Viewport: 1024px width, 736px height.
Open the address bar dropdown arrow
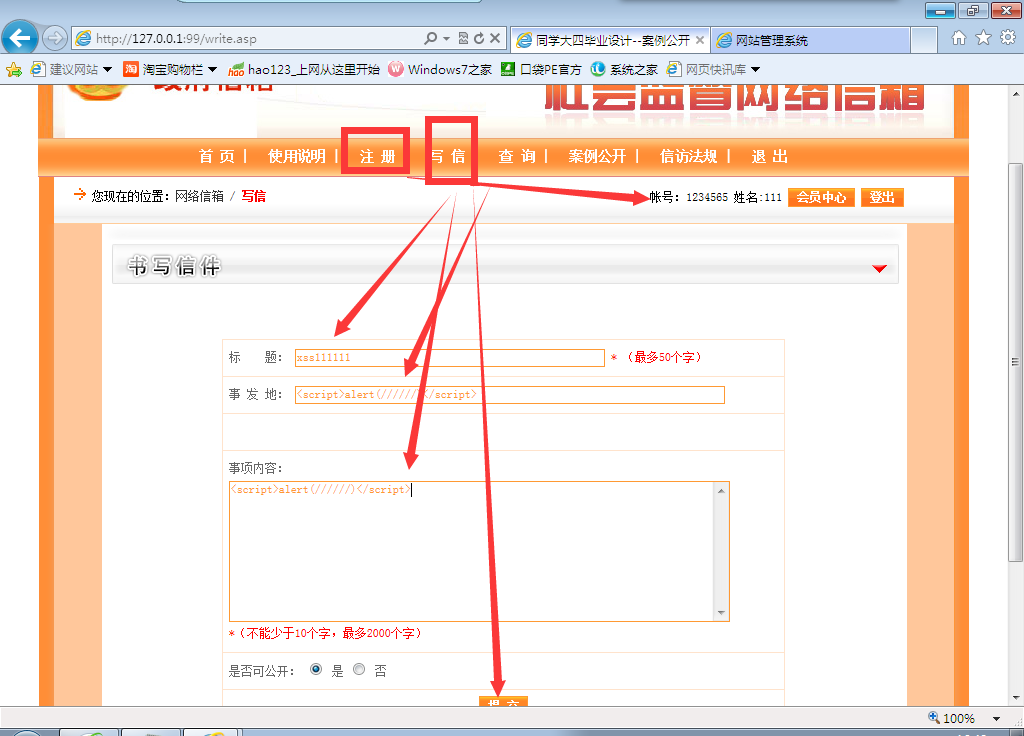(447, 39)
